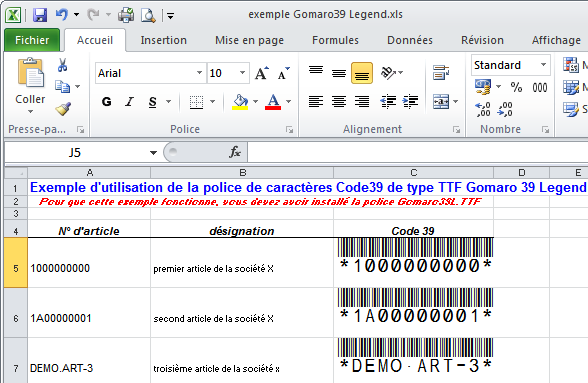
Task: Align text right
Action: [362, 101]
